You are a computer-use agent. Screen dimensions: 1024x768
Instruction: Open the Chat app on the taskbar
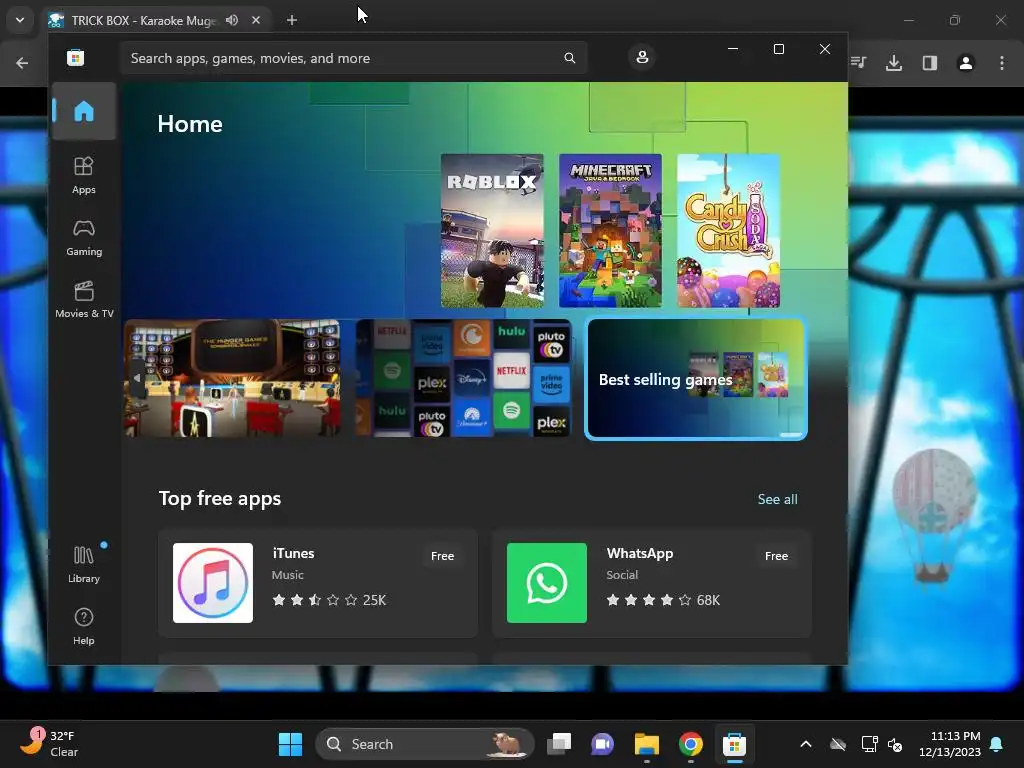[x=602, y=744]
